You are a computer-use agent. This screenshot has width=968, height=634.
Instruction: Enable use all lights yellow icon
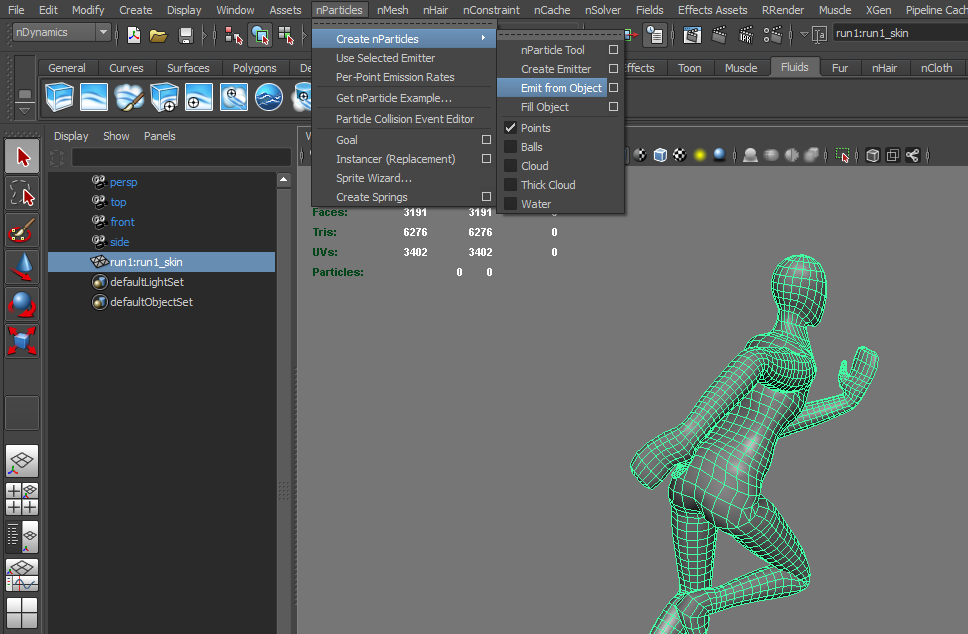tap(699, 155)
